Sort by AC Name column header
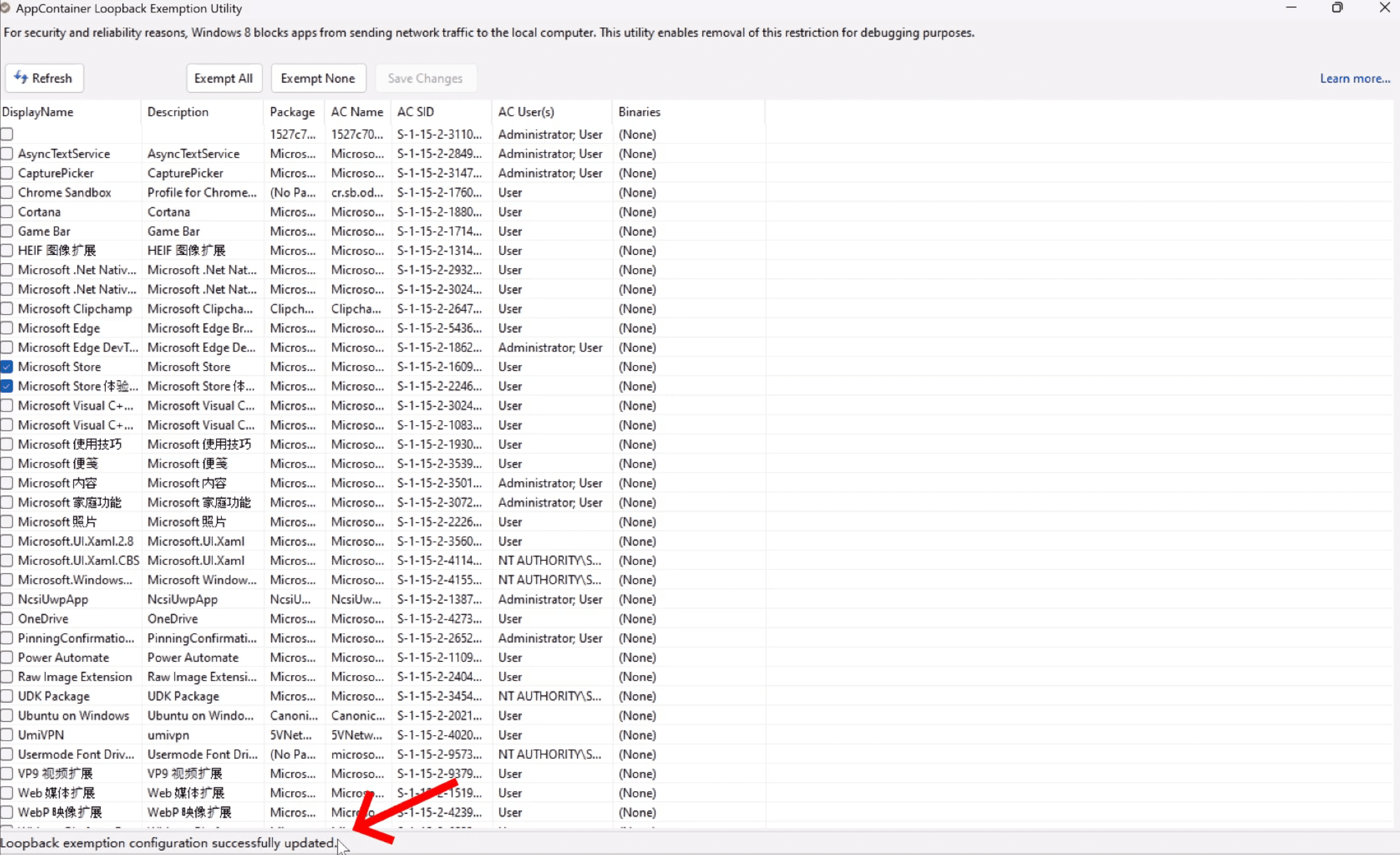 357,112
